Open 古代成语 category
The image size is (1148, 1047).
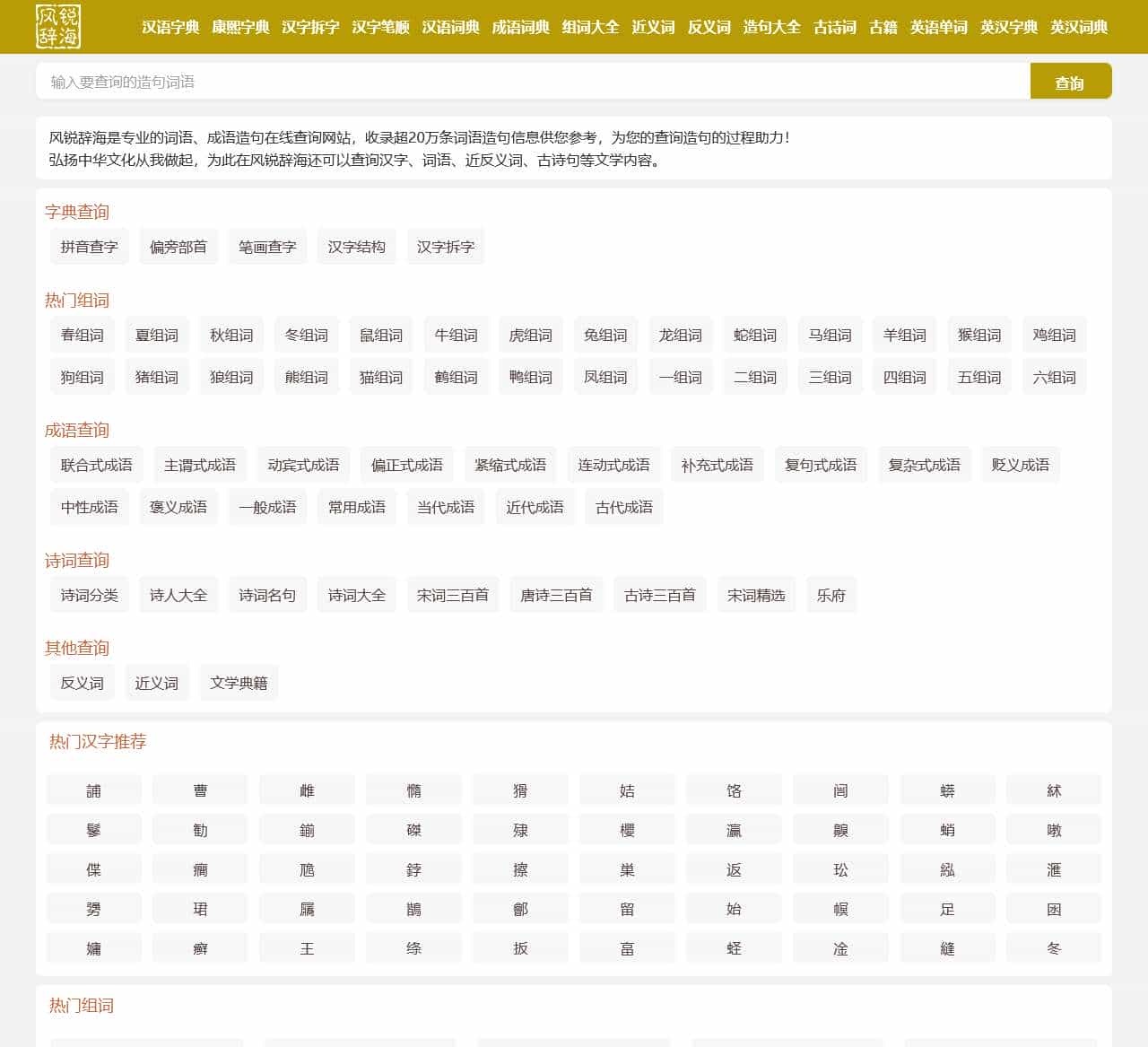click(x=623, y=507)
